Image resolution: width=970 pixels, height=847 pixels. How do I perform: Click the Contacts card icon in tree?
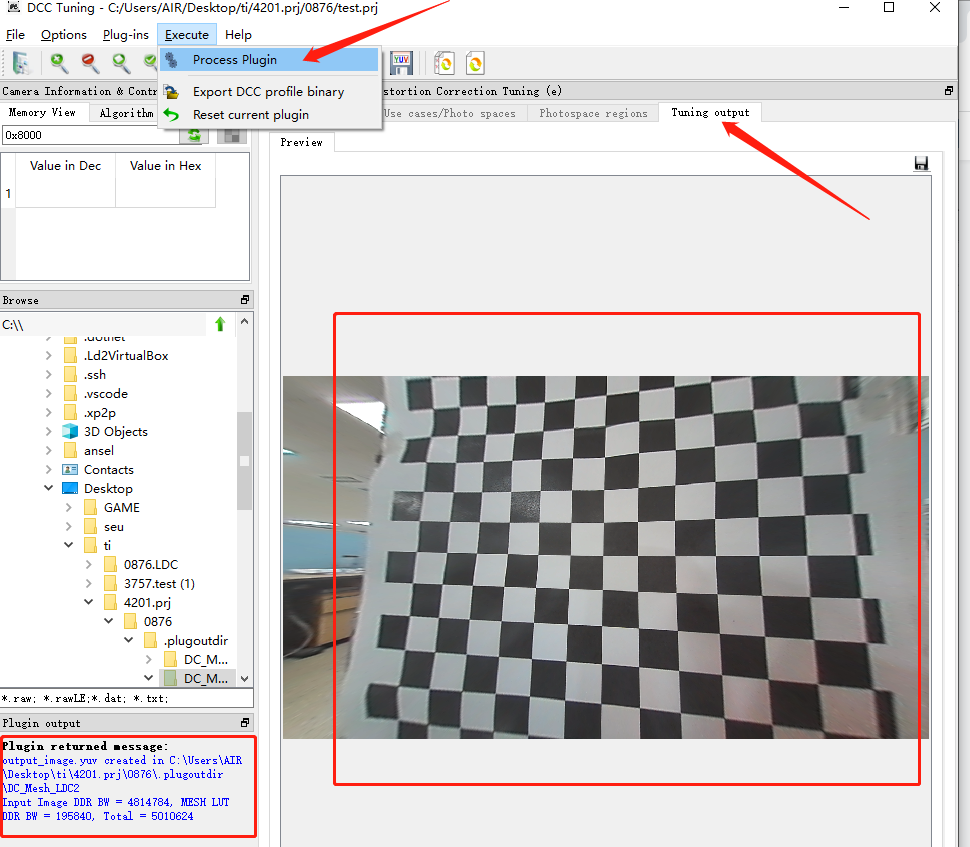(x=71, y=470)
